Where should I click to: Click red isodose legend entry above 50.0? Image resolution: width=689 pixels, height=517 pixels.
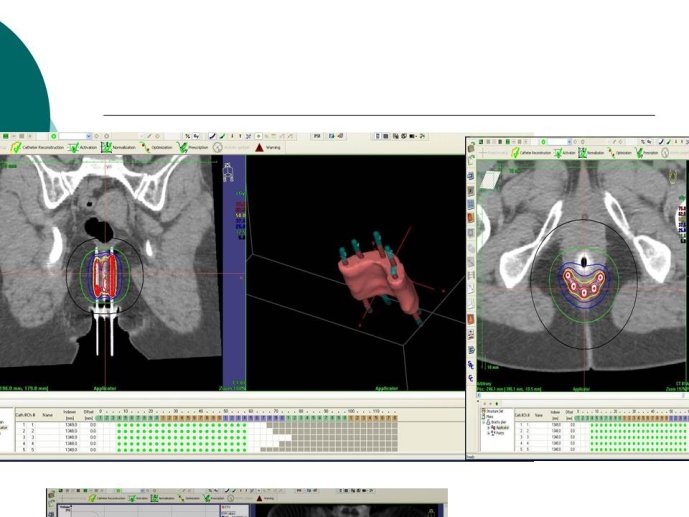241,210
